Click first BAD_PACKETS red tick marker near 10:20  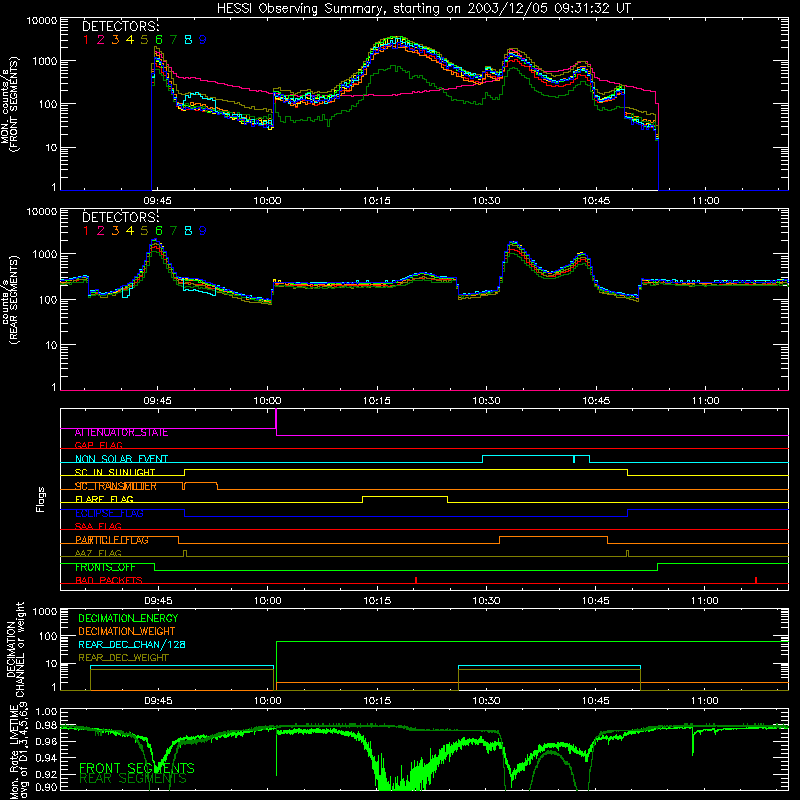point(416,580)
